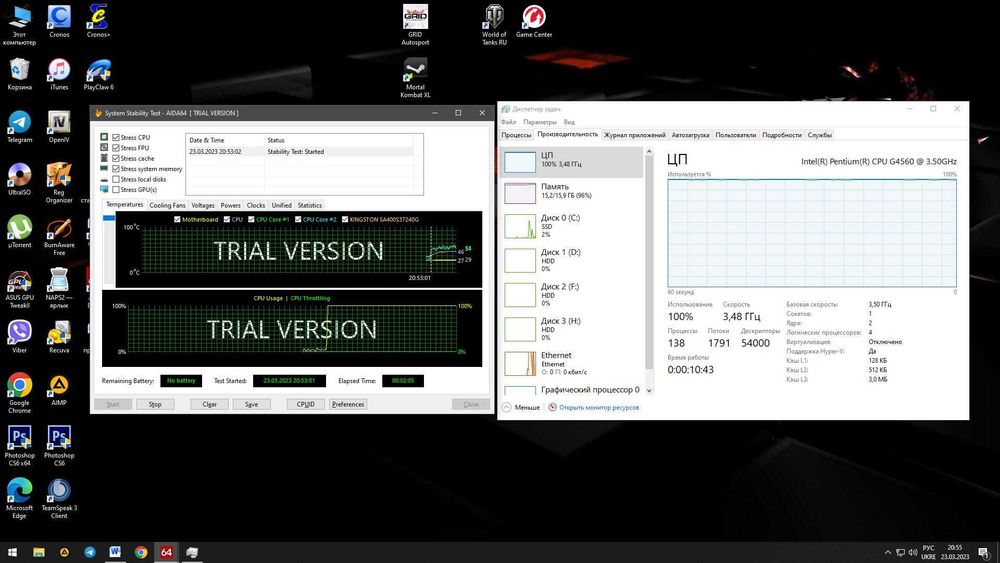Open the Cronos+ desktop shortcut
Image resolution: width=1000 pixels, height=563 pixels.
pyautogui.click(x=98, y=21)
